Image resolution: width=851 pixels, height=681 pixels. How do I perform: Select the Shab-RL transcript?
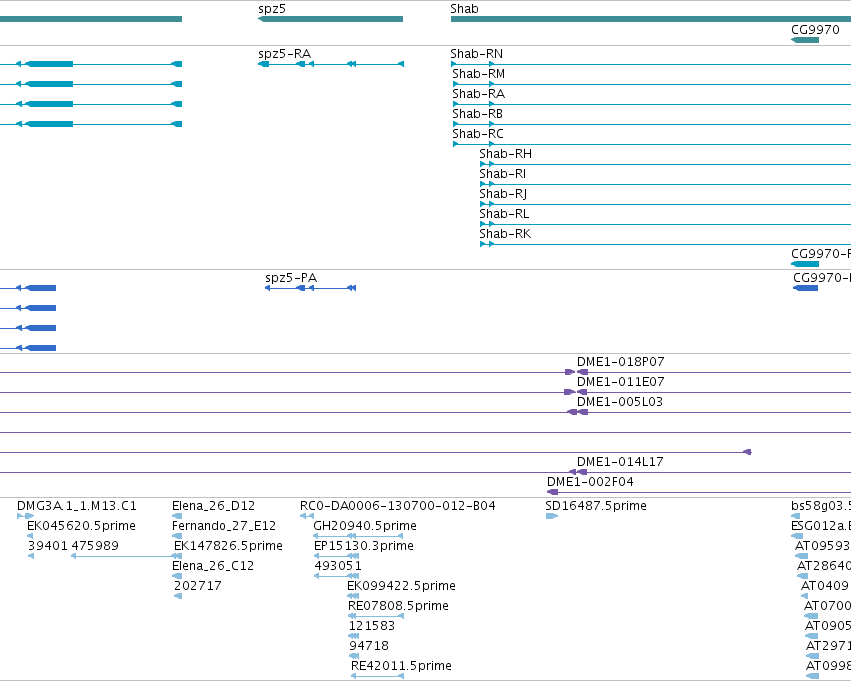click(x=504, y=214)
